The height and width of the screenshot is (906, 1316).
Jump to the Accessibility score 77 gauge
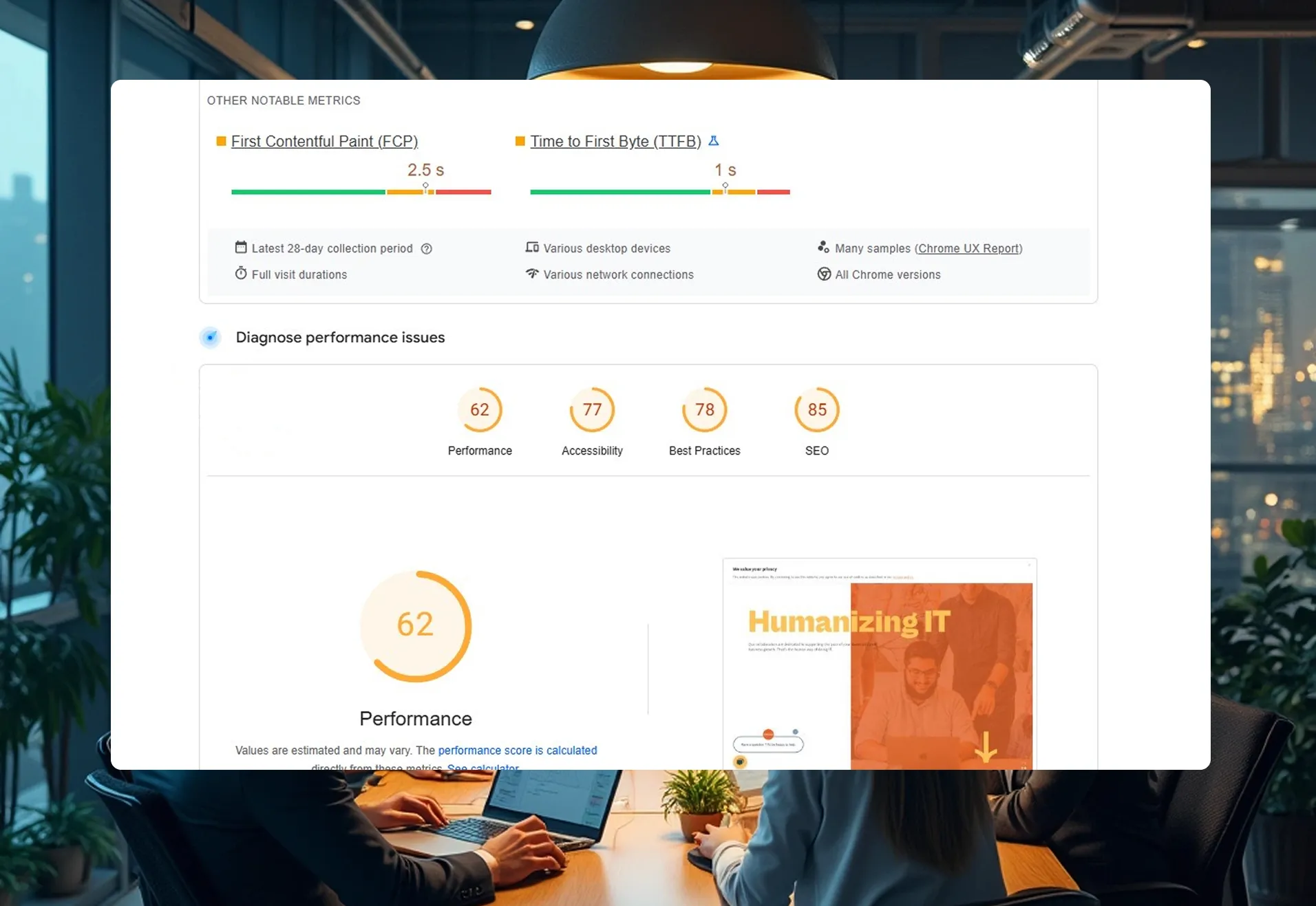(592, 411)
